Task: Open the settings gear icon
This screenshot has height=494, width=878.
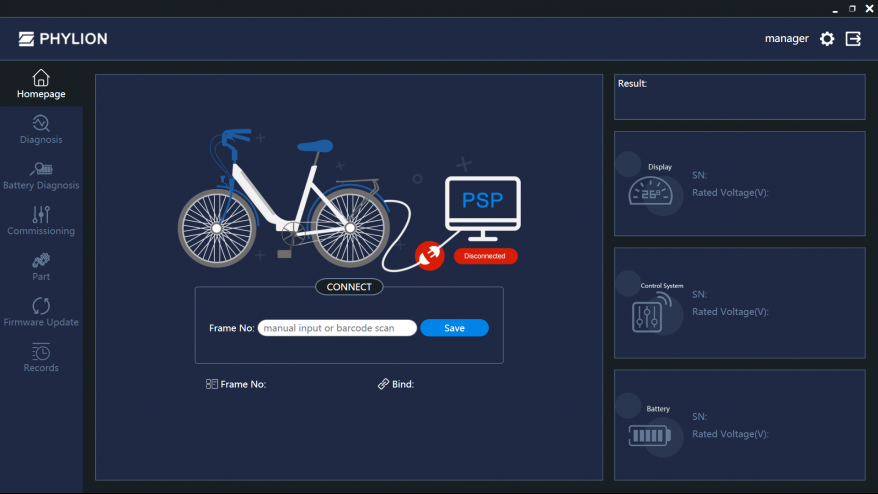Action: (827, 39)
